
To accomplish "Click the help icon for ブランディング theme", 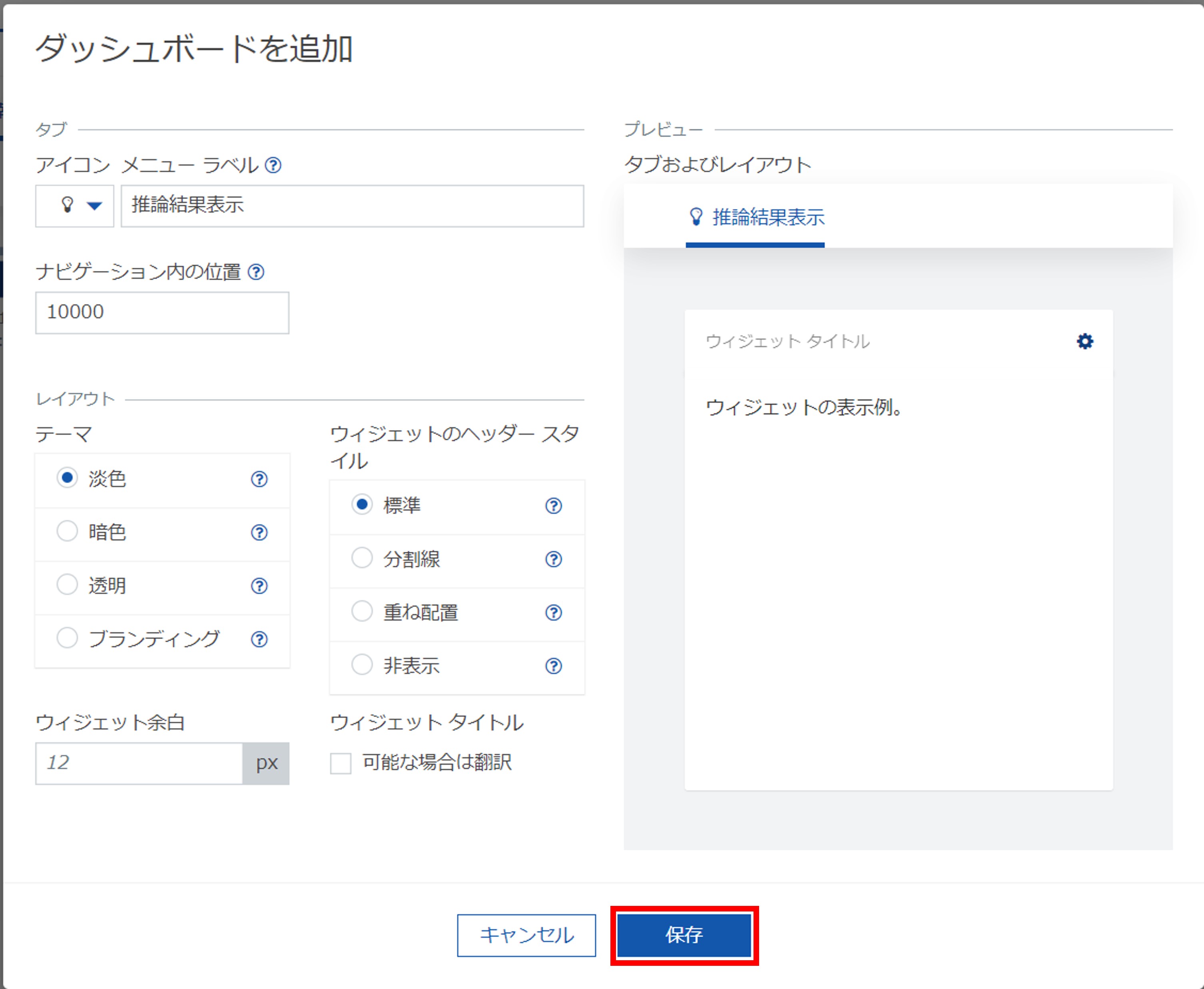I will point(259,639).
